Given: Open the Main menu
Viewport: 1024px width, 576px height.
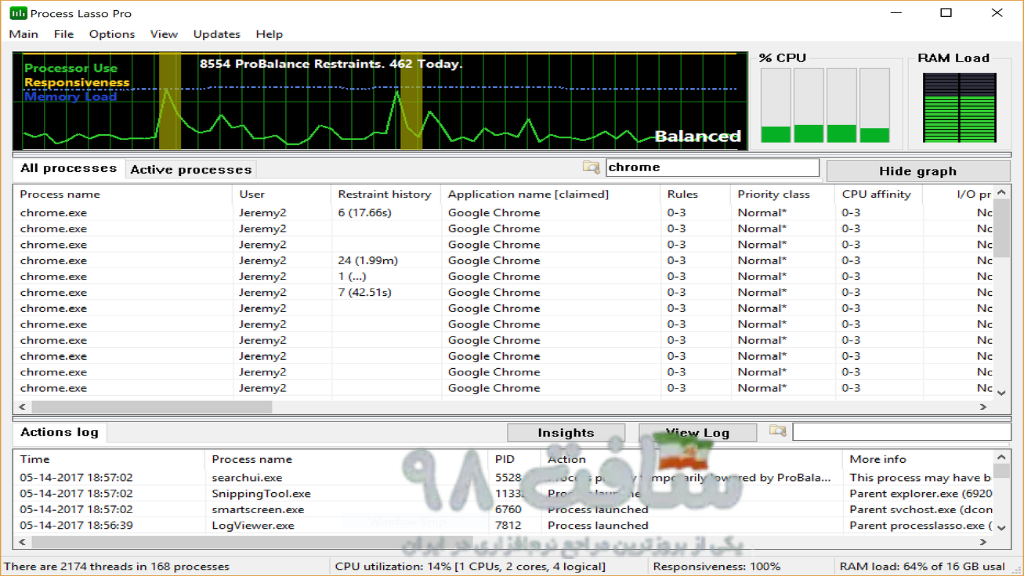Looking at the screenshot, I should (x=24, y=34).
